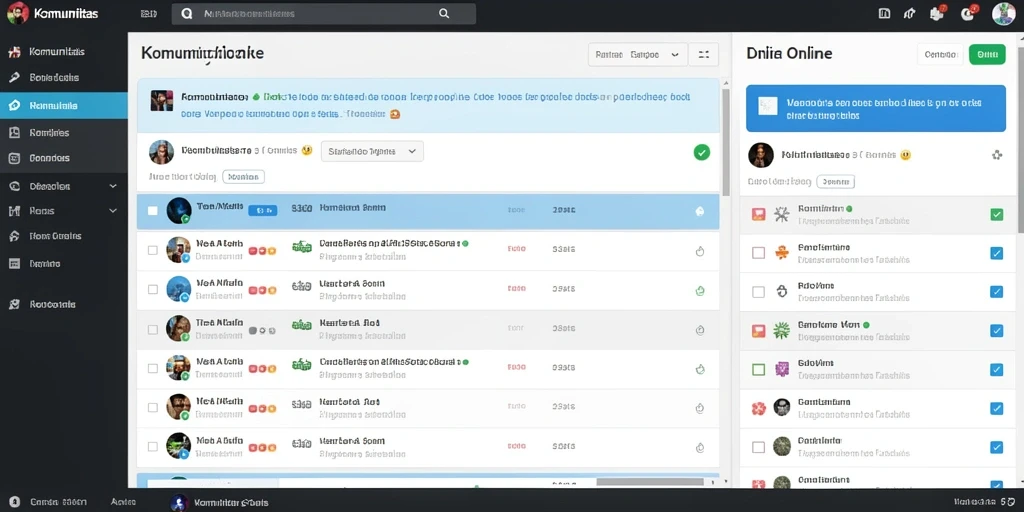Toggle the blue checkbox in the orange icon row
1024x512 pixels.
997,253
